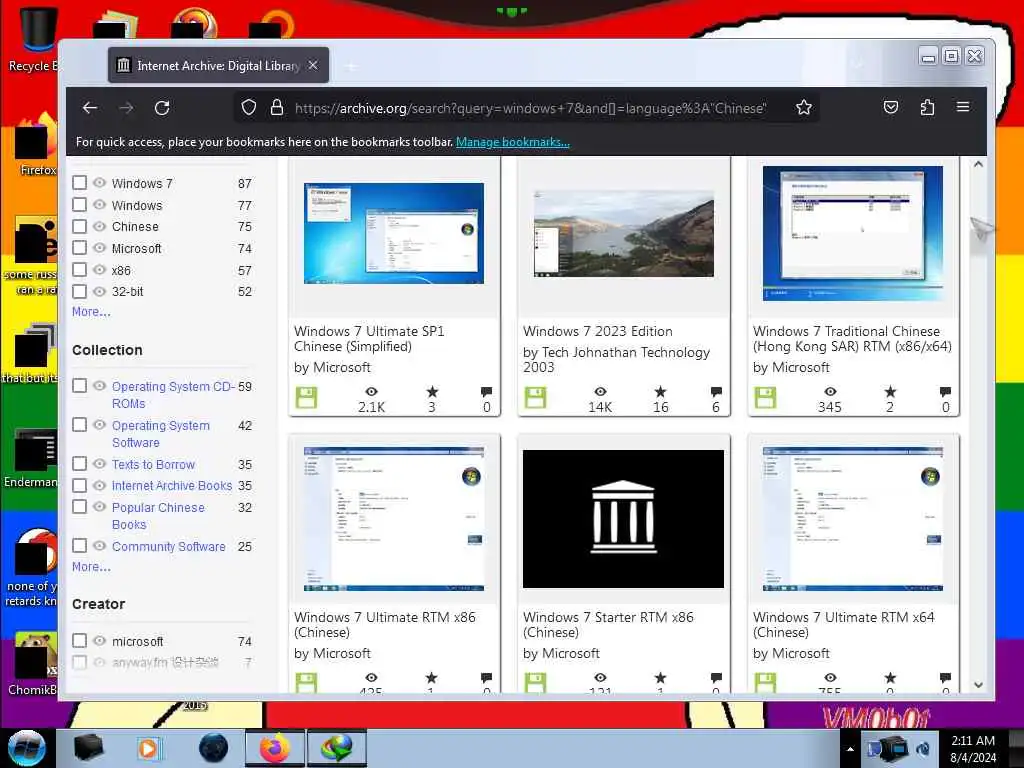Show site security info via padlock icon
Screen dimensions: 1024x768
(x=277, y=107)
